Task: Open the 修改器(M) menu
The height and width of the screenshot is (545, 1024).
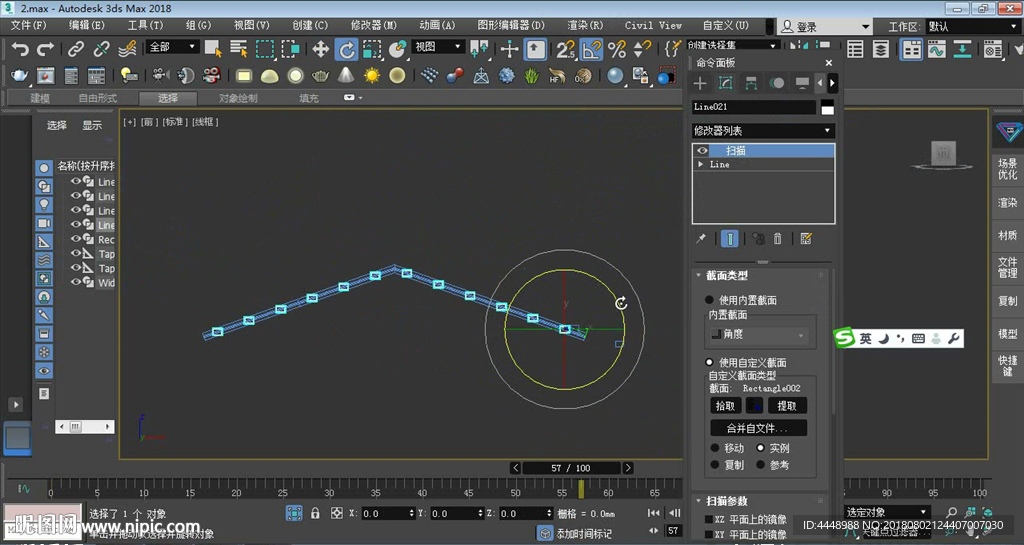Action: click(374, 25)
